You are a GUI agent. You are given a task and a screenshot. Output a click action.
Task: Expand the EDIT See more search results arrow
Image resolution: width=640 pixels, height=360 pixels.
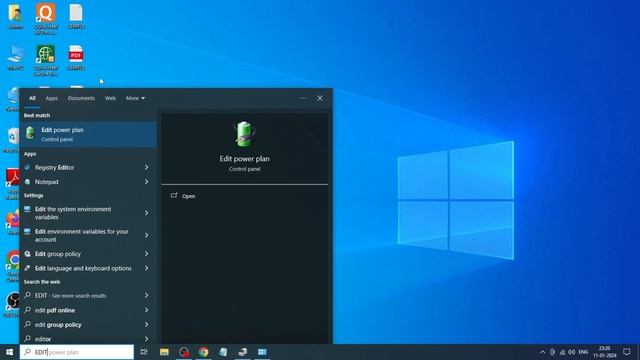click(147, 295)
